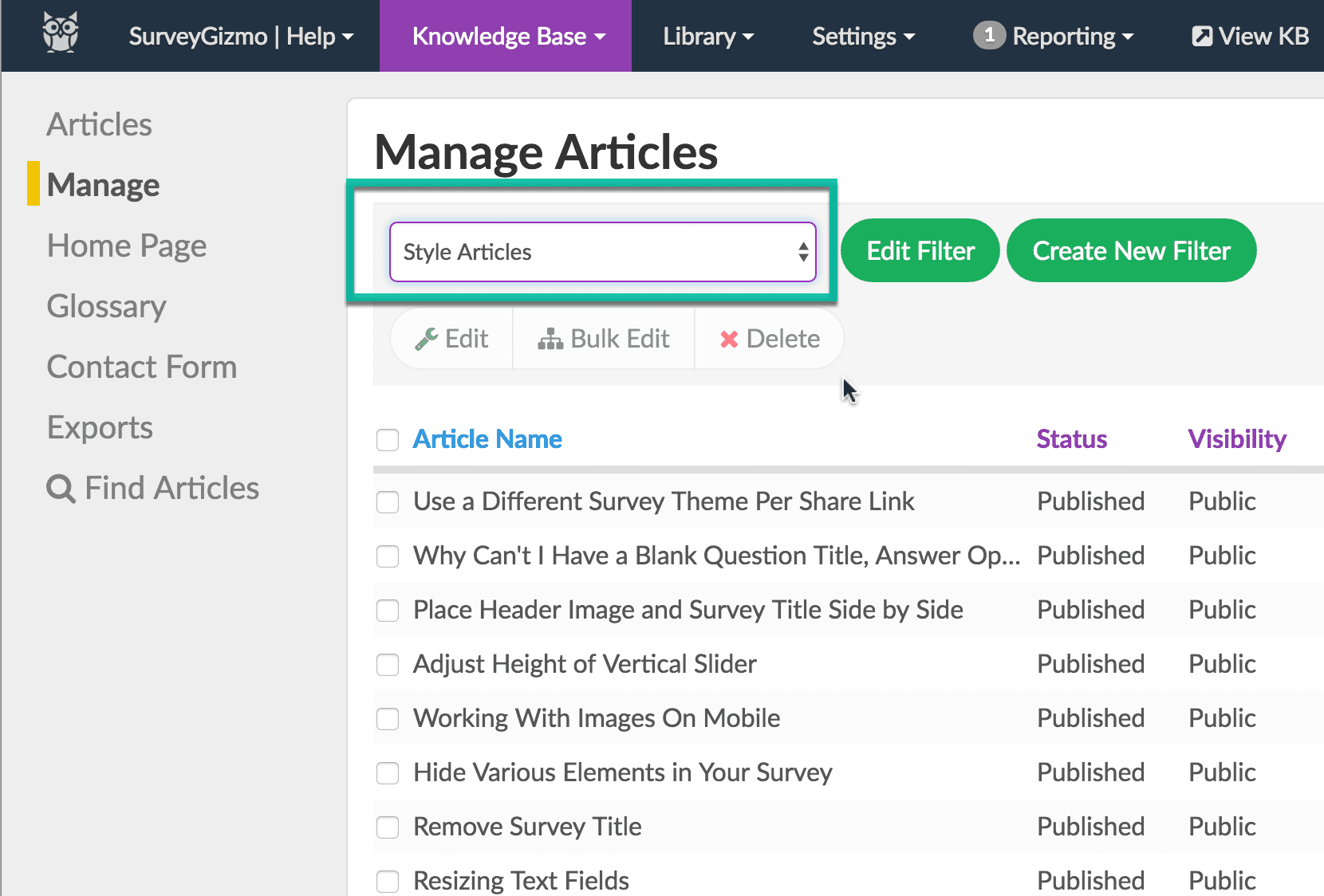Tick the Working With Images On Mobile checkbox
The width and height of the screenshot is (1324, 896).
(x=388, y=719)
